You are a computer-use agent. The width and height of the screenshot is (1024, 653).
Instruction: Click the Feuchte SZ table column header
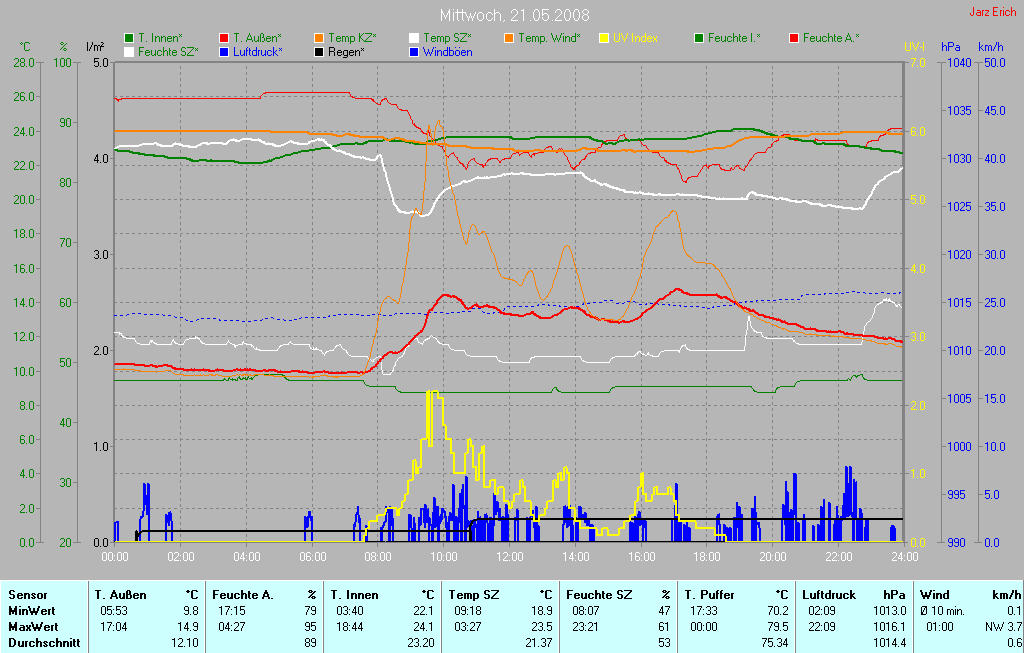[599, 595]
